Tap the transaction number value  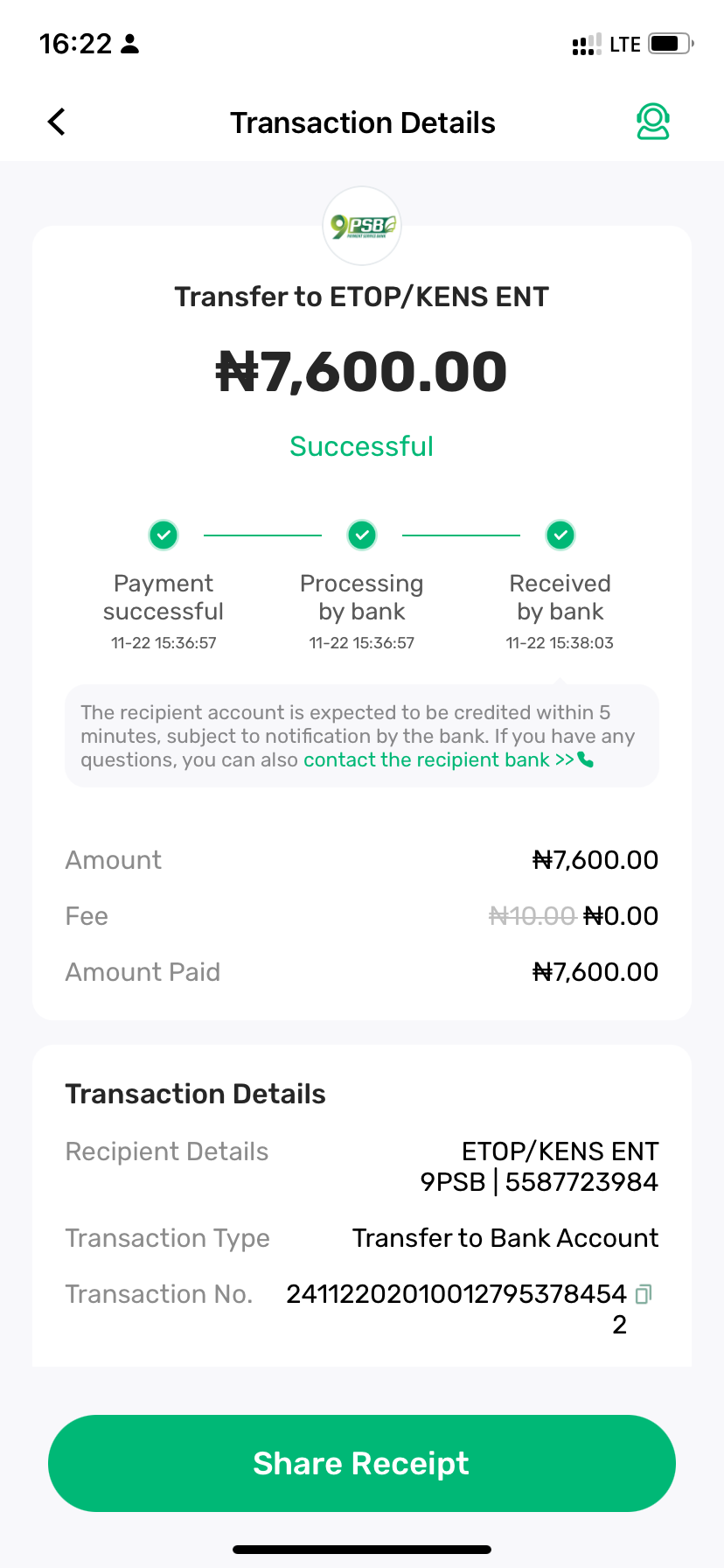click(x=456, y=1294)
